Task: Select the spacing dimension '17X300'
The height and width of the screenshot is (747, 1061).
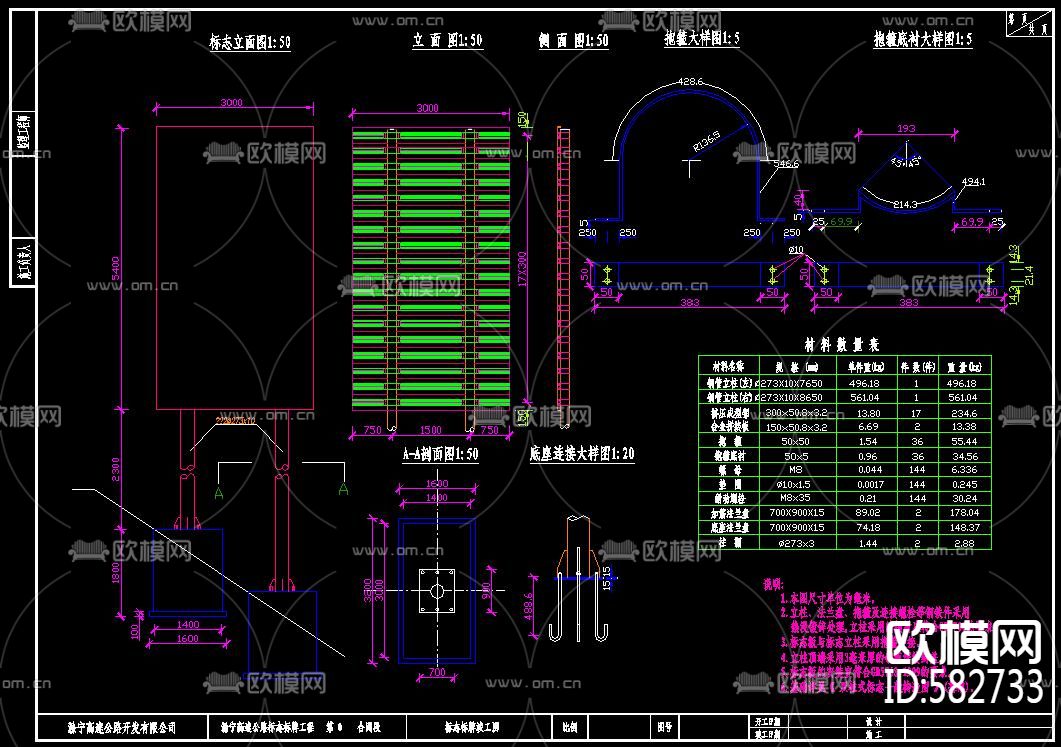Action: point(522,269)
